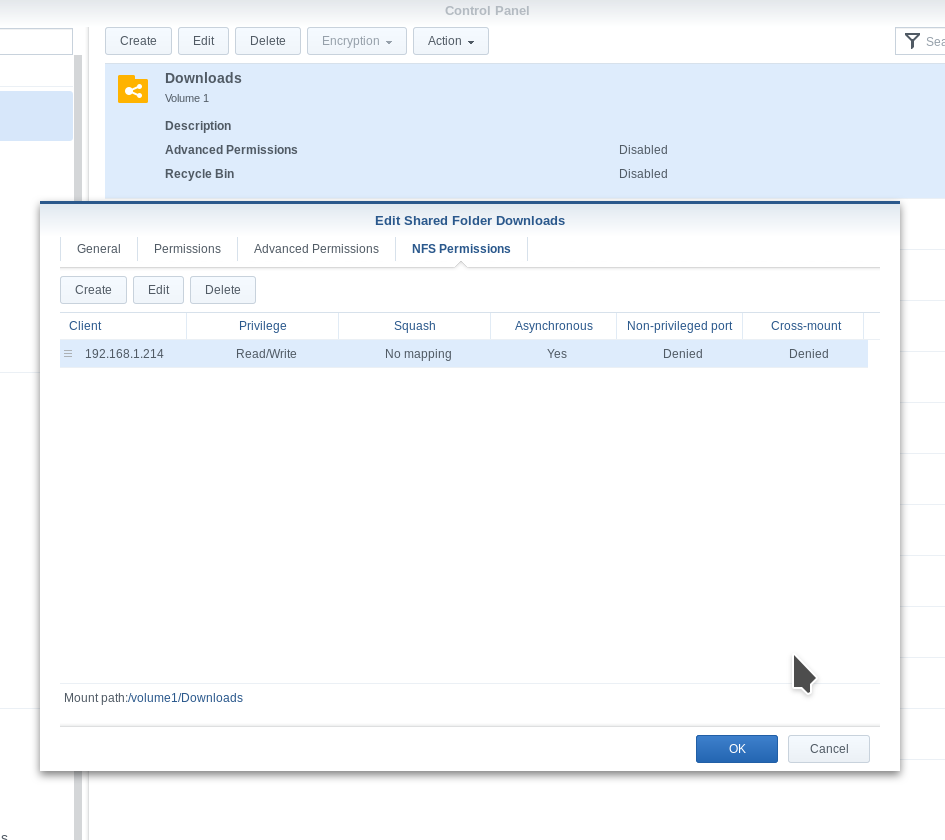Create a new NFS rule in dialog
945x840 pixels.
pyautogui.click(x=93, y=290)
